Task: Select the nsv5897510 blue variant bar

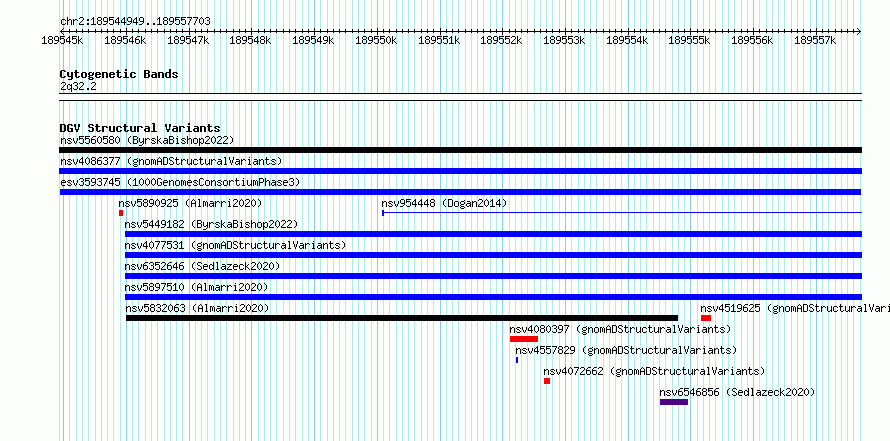Action: click(x=493, y=297)
